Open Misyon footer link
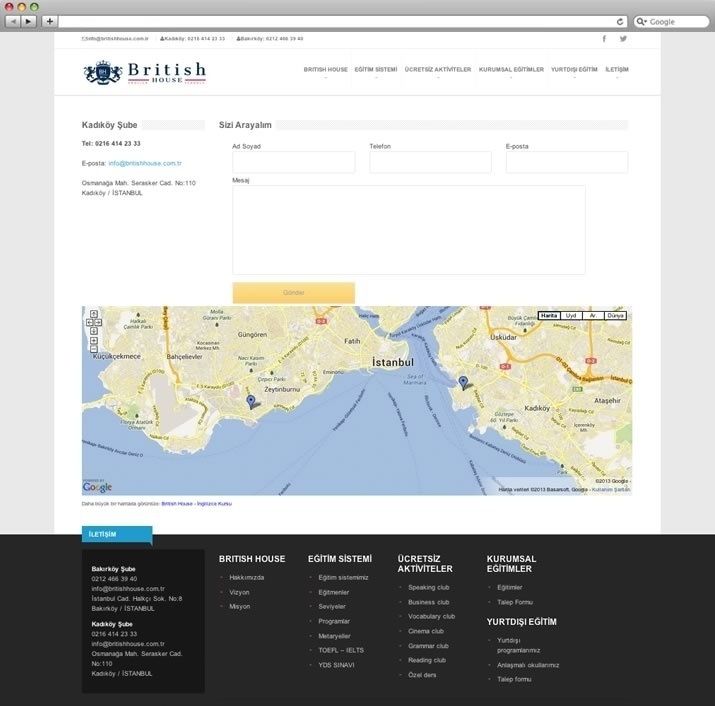This screenshot has height=706, width=715. click(x=240, y=607)
